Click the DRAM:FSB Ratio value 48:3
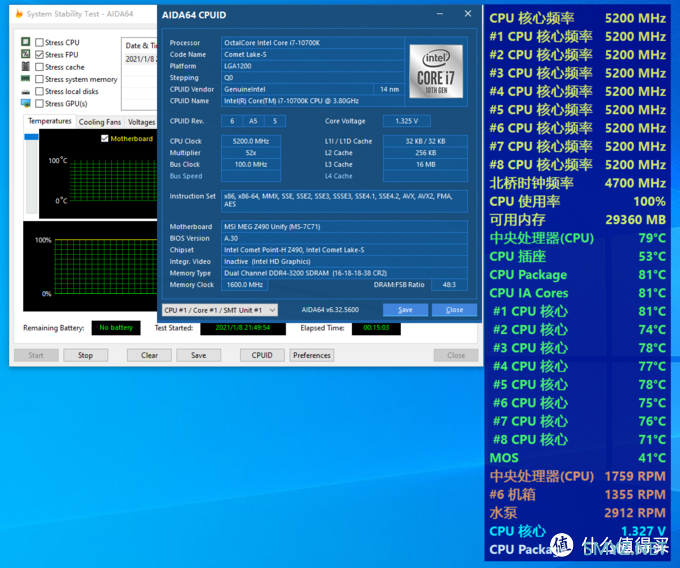The image size is (680, 568). (x=449, y=285)
